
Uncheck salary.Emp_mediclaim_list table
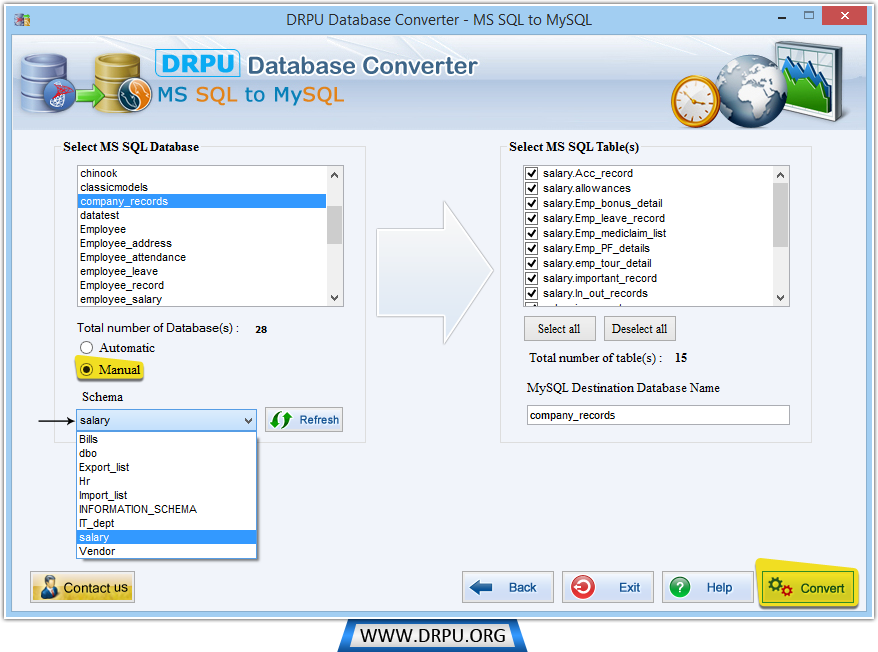coord(531,233)
